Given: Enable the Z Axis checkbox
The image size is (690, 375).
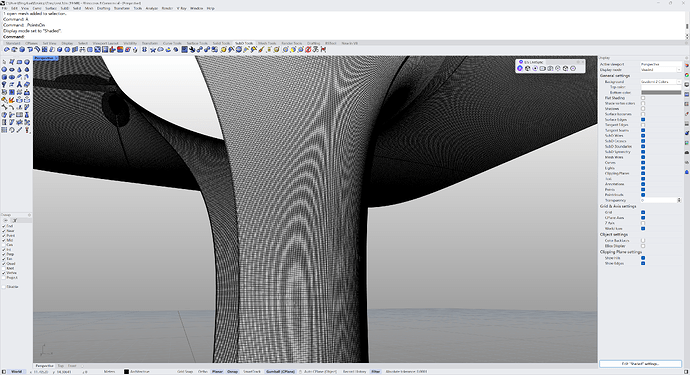Looking at the screenshot, I should click(x=643, y=223).
